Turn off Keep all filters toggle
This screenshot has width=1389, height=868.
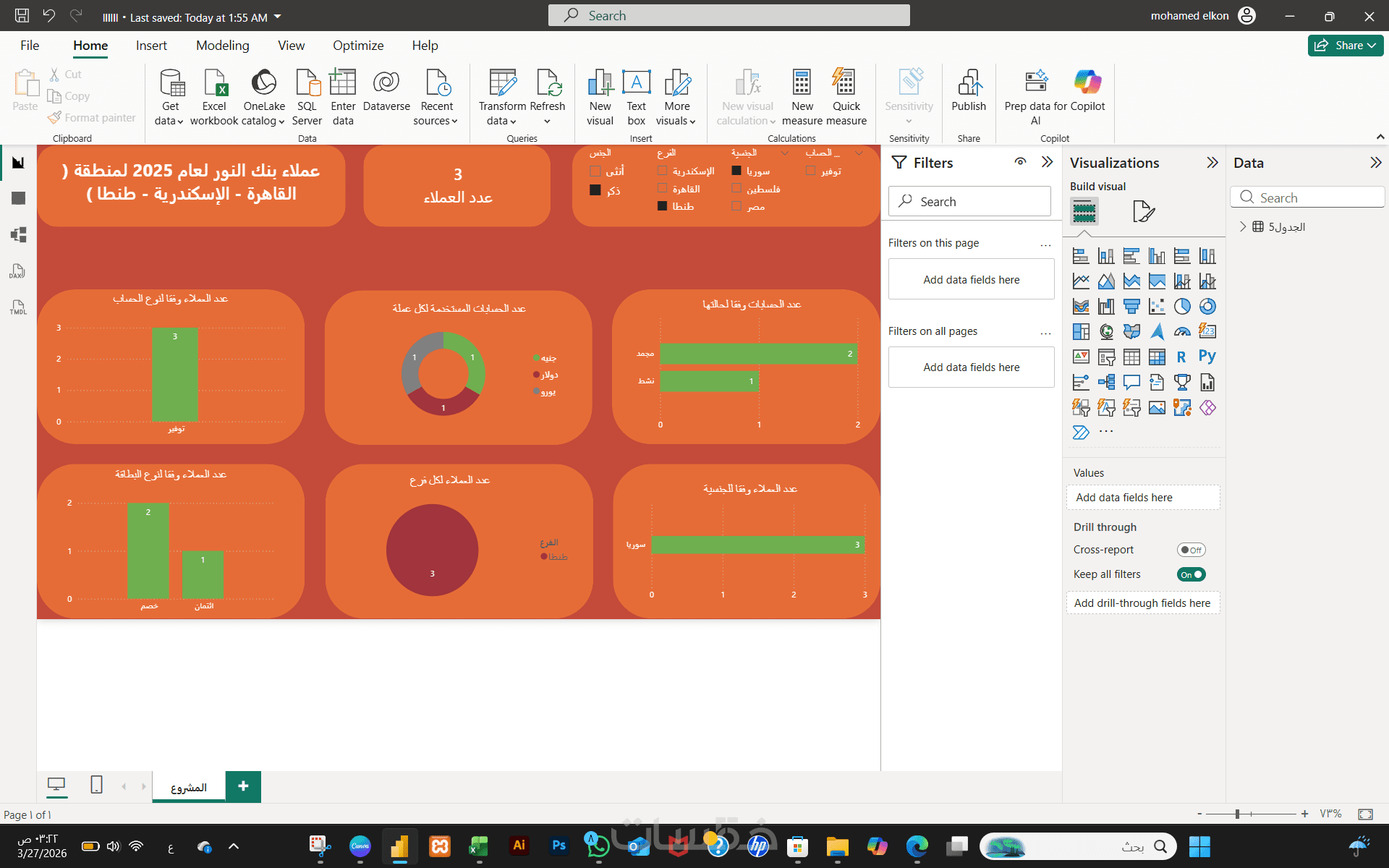point(1190,574)
